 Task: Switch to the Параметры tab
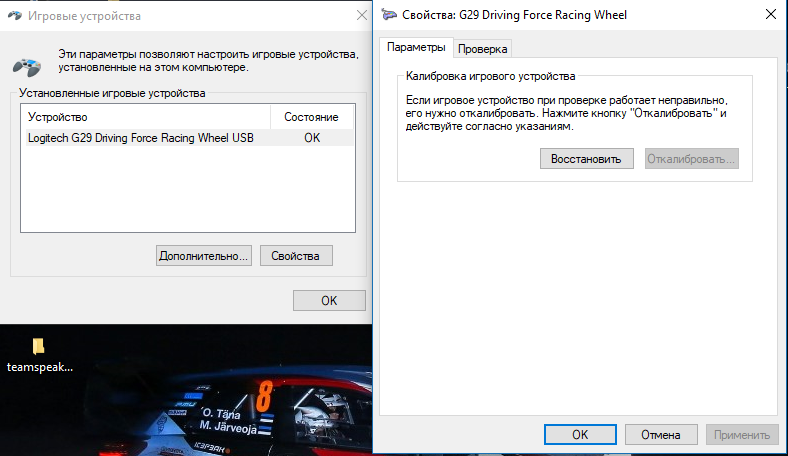[415, 48]
